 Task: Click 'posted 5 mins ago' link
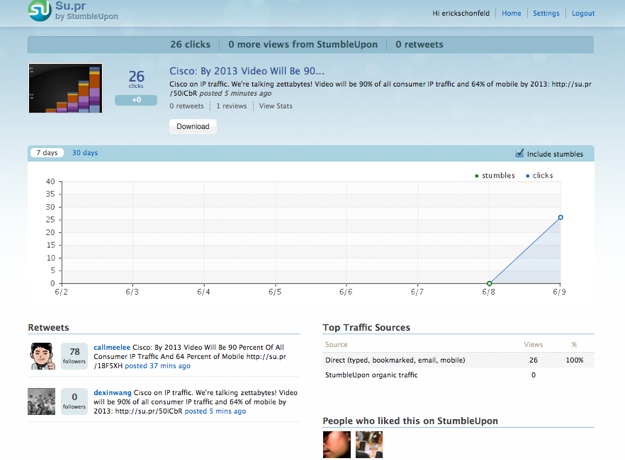(215, 411)
